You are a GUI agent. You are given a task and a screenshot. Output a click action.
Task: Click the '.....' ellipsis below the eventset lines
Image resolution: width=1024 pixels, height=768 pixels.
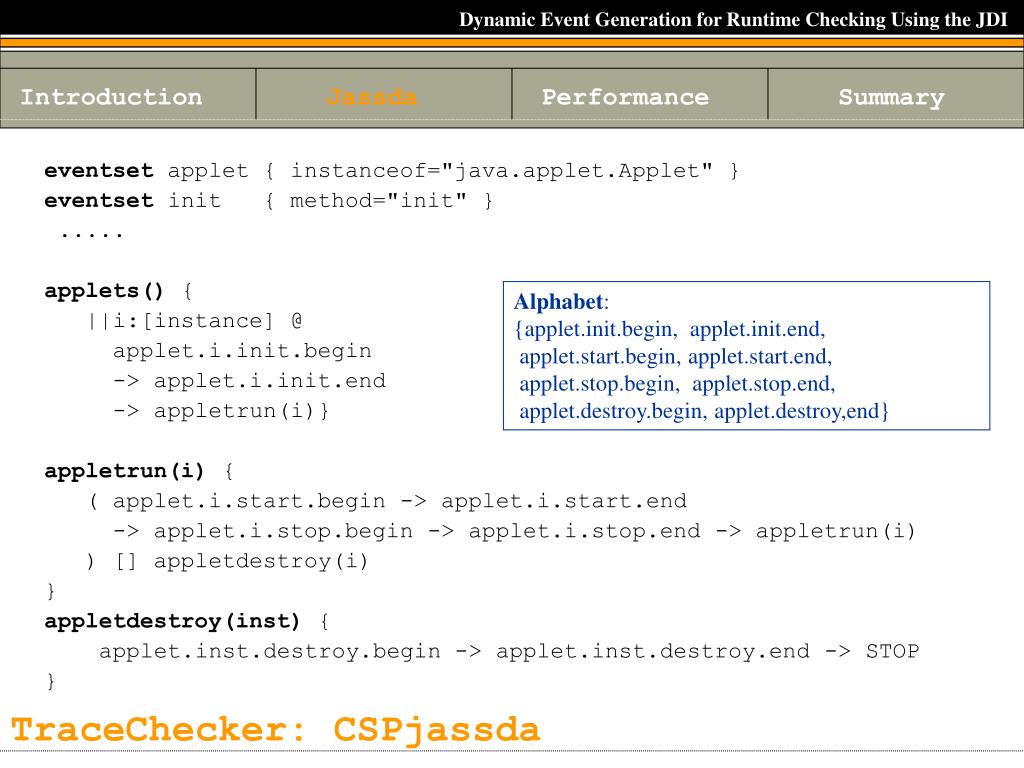point(91,234)
